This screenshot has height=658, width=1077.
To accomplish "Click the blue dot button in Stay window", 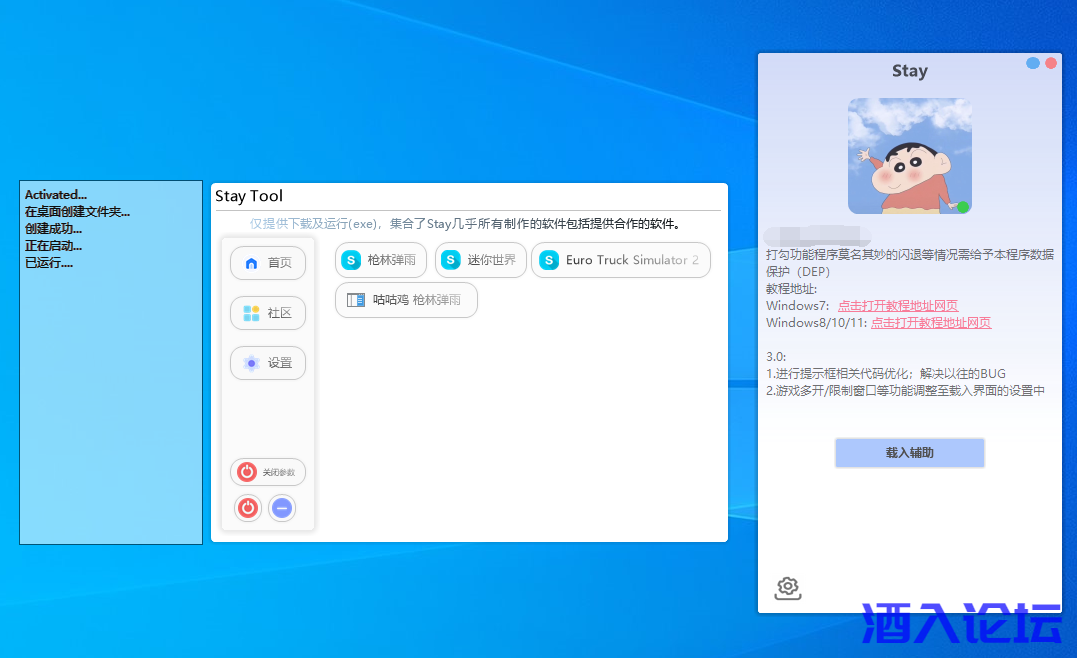I will point(1032,63).
